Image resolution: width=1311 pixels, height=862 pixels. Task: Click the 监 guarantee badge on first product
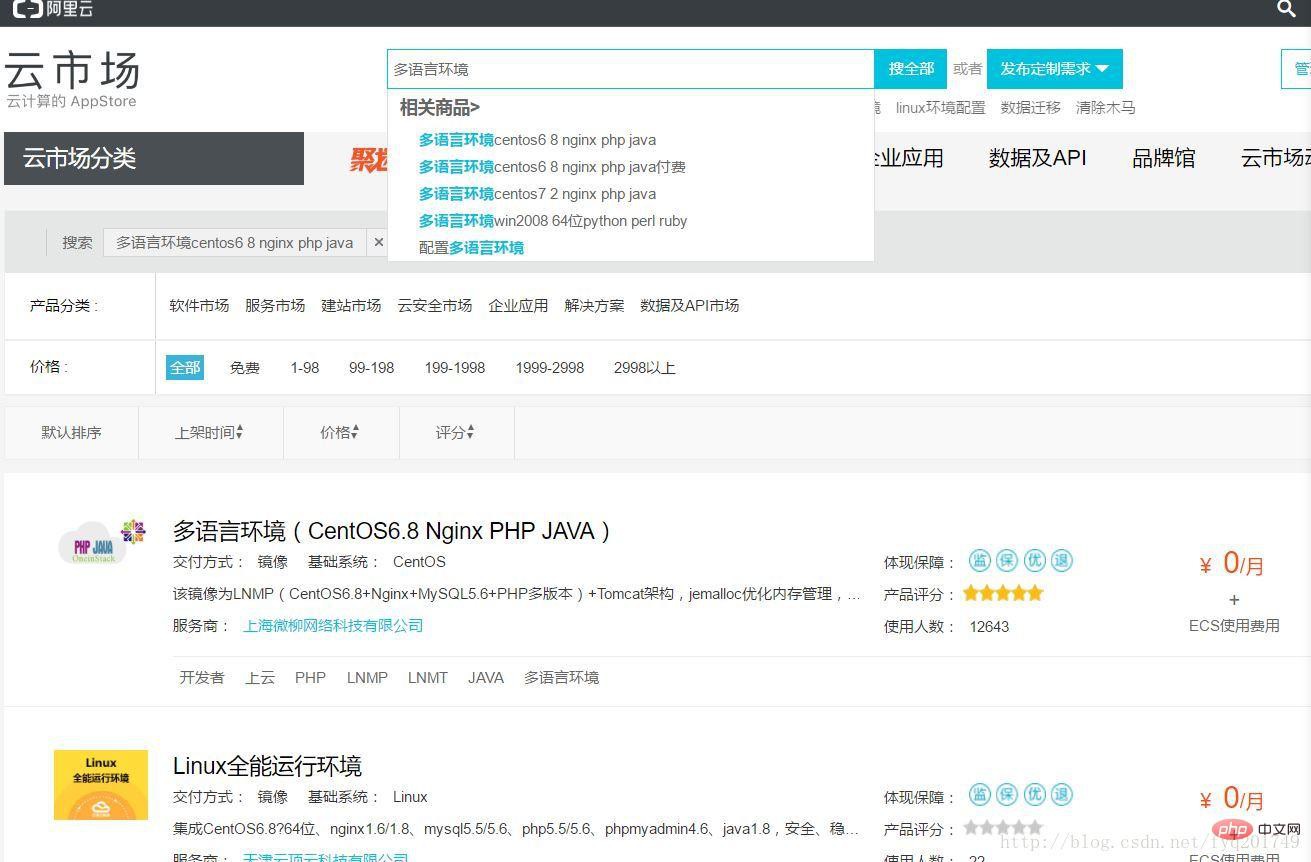click(979, 561)
